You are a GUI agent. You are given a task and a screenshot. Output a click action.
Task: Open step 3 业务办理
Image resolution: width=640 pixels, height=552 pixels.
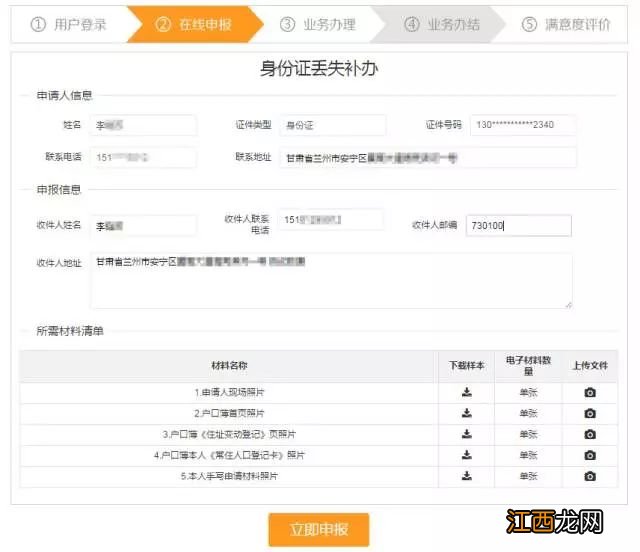[318, 24]
